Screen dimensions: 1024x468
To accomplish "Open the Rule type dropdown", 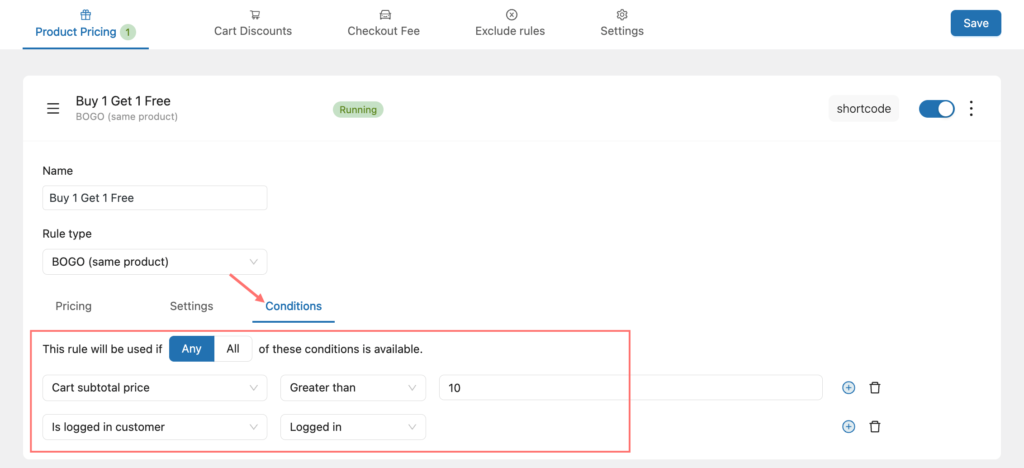I will 155,262.
